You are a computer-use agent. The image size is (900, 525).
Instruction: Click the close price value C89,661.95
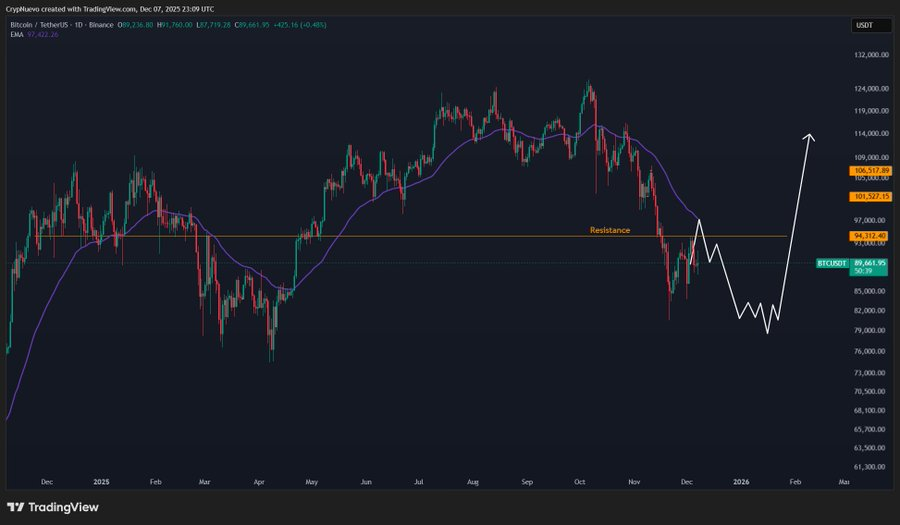251,25
